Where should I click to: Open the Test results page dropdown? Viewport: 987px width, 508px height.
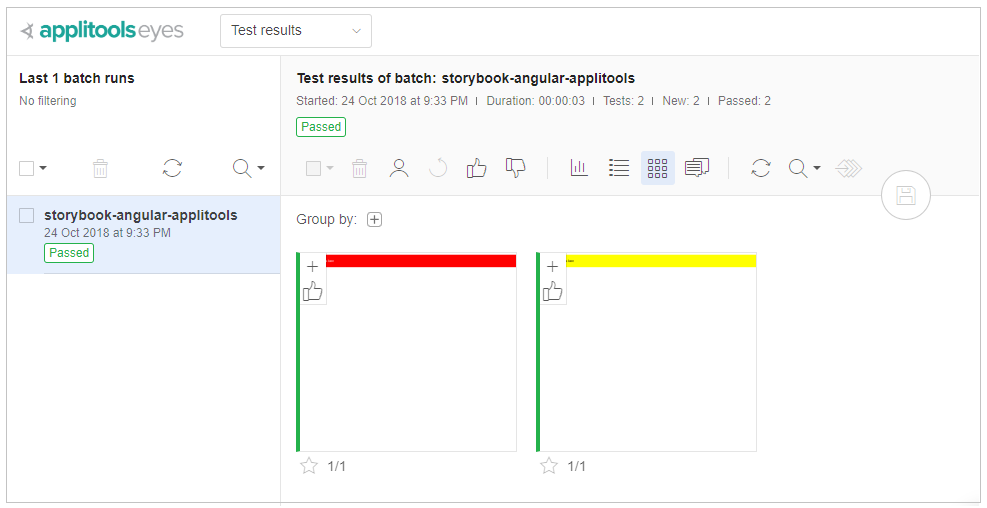click(295, 30)
